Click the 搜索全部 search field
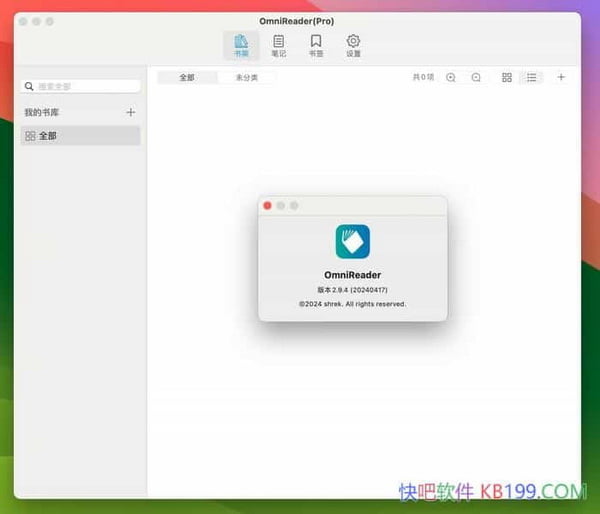The image size is (600, 514). click(82, 87)
